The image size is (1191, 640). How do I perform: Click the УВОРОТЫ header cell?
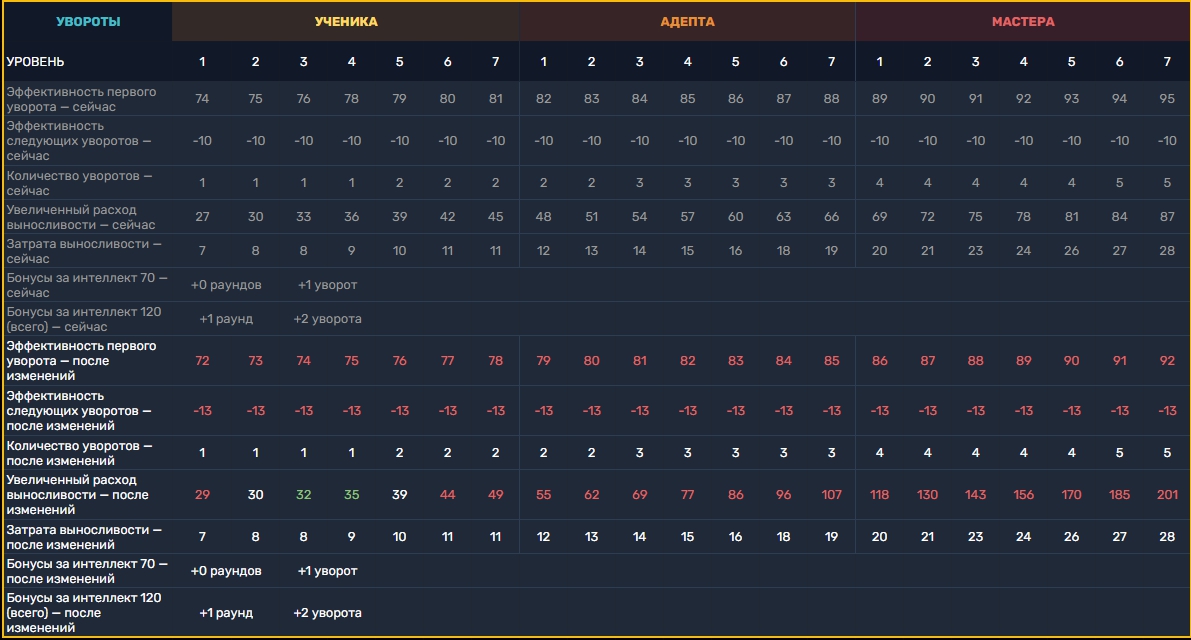(88, 21)
